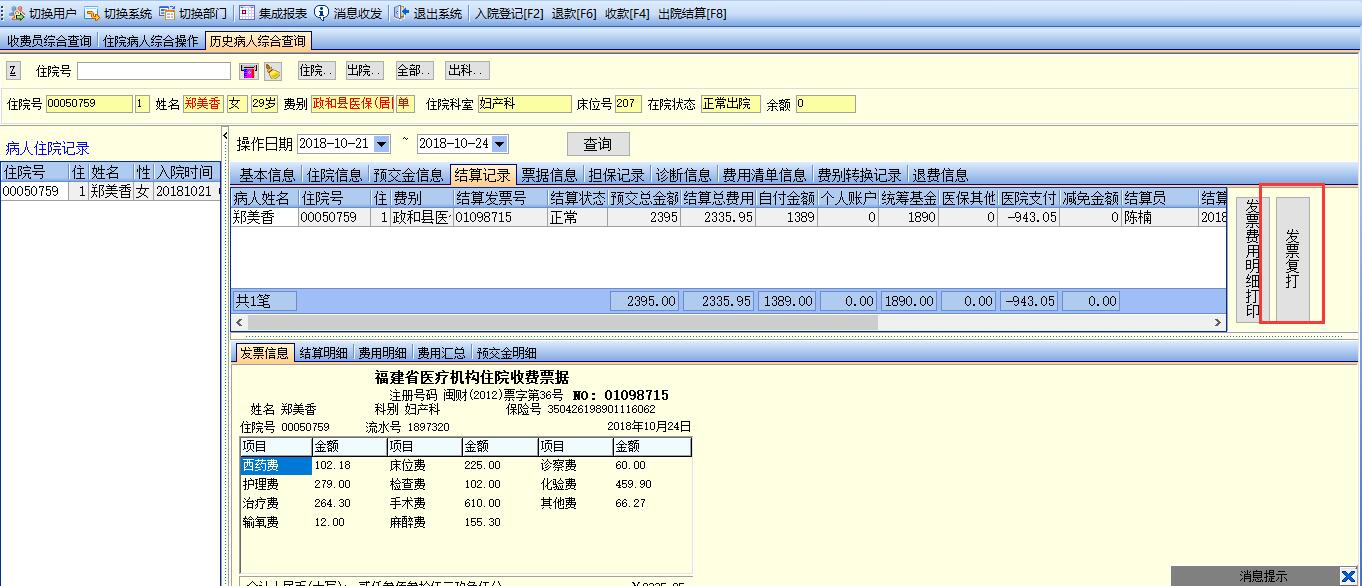This screenshot has height=586, width=1362.
Task: Open the 预交金信息 tab
Action: (408, 175)
